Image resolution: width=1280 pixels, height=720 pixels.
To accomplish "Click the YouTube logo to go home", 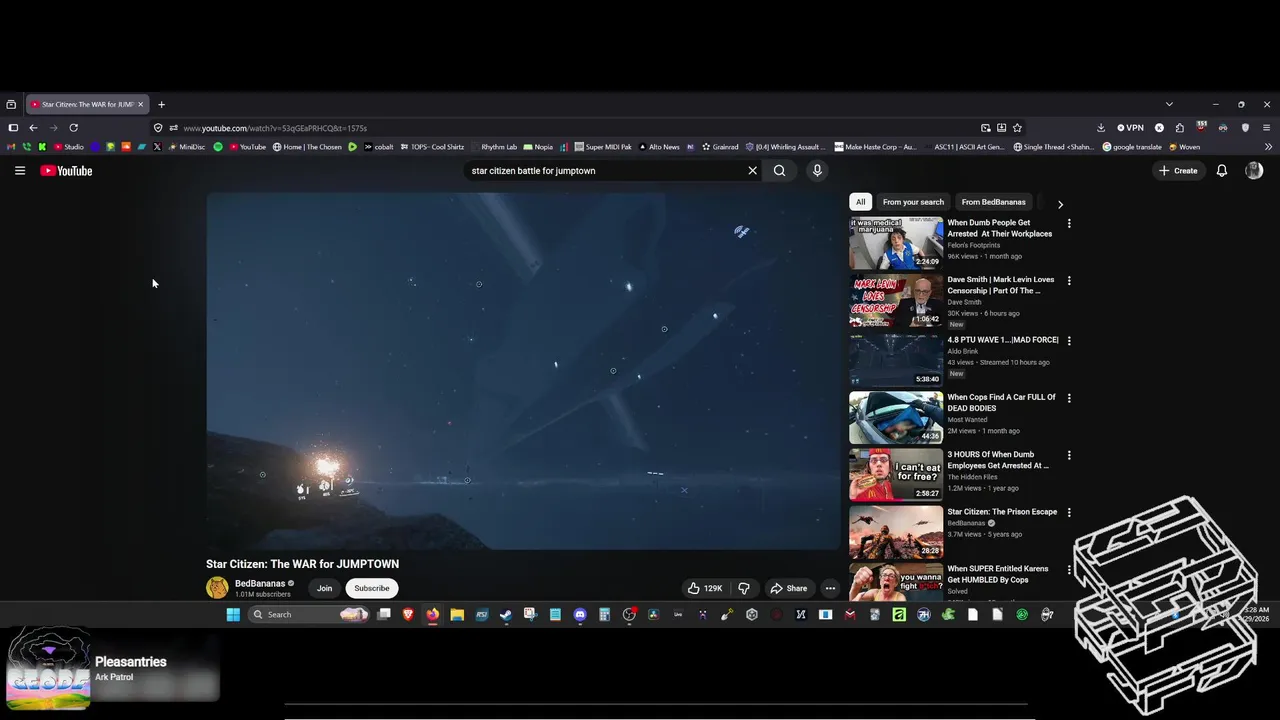I will click(66, 171).
